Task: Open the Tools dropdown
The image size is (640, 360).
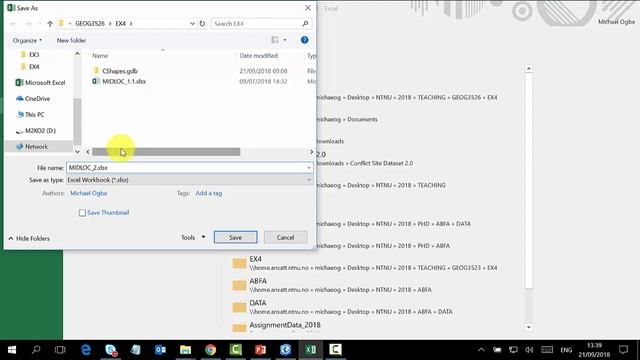Action: 193,237
